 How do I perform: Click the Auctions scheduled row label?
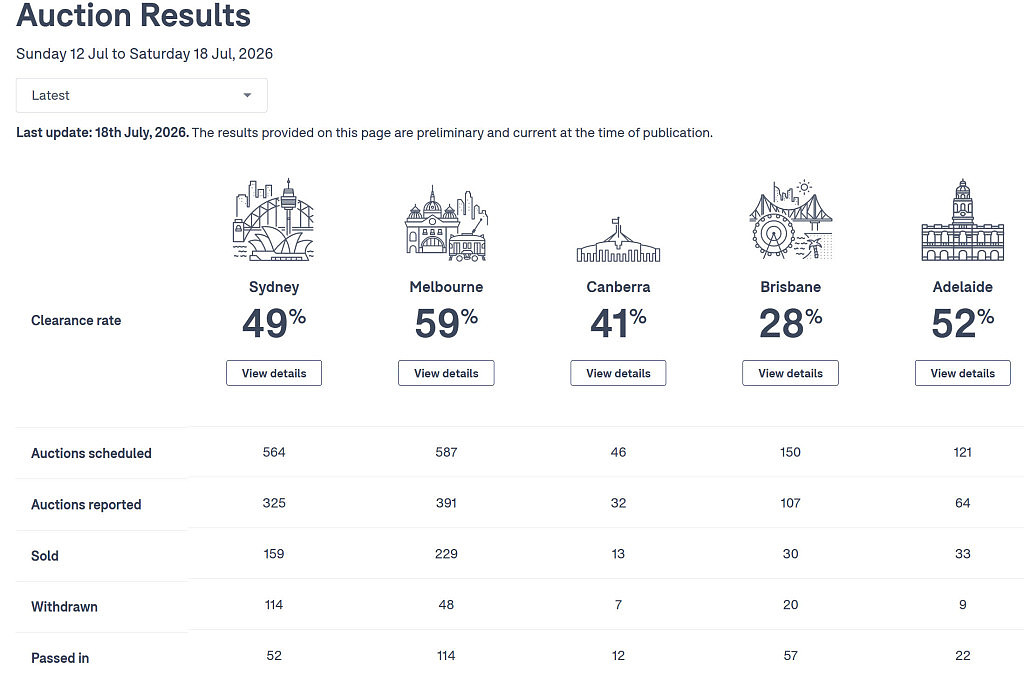tap(91, 453)
